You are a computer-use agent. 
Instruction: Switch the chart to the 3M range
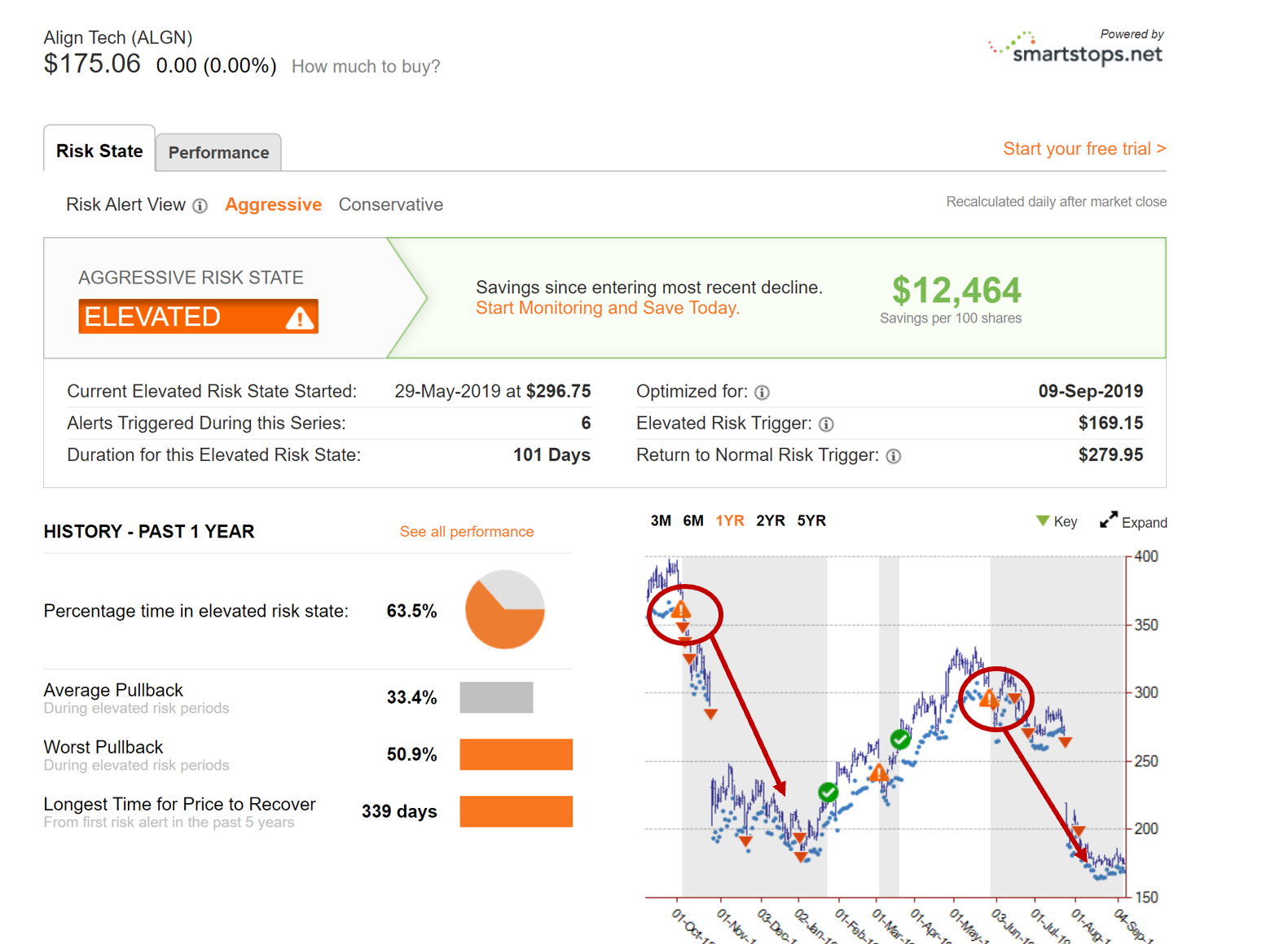662,520
